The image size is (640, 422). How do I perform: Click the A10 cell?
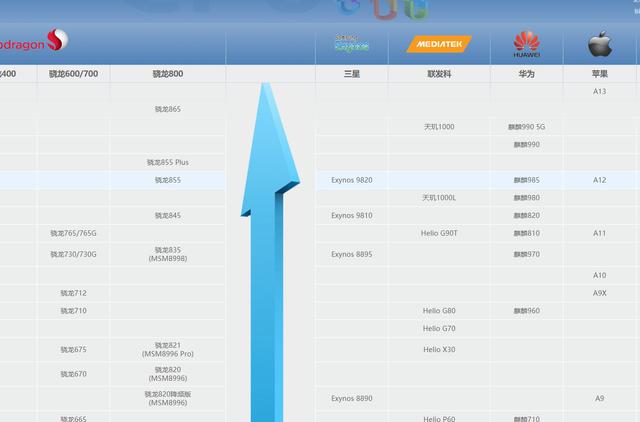click(600, 275)
